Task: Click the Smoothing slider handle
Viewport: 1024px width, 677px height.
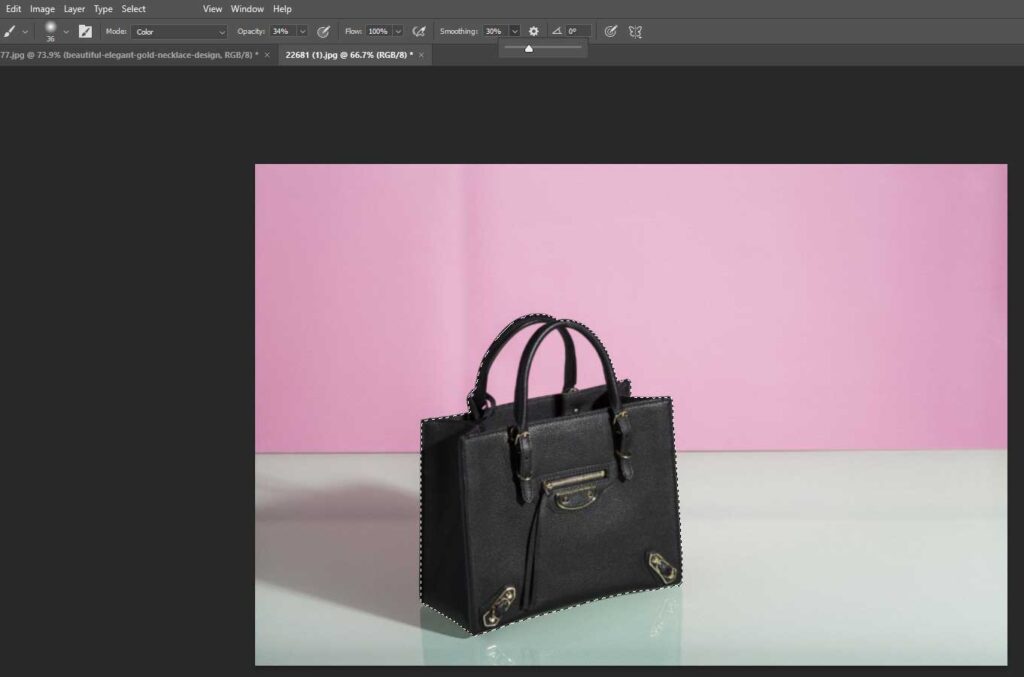Action: [529, 49]
